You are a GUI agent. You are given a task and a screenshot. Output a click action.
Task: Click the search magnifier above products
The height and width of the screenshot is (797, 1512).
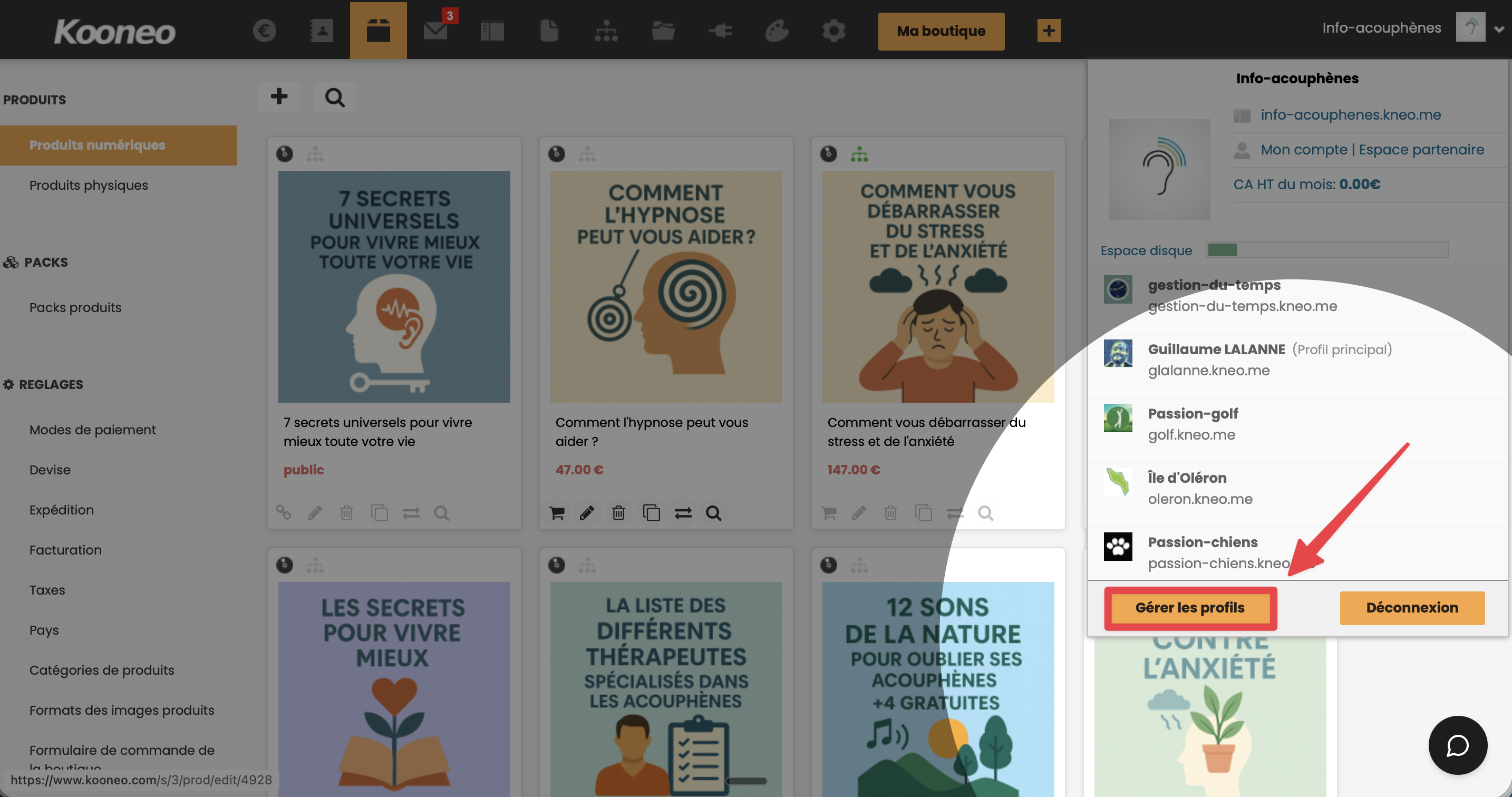[x=335, y=97]
